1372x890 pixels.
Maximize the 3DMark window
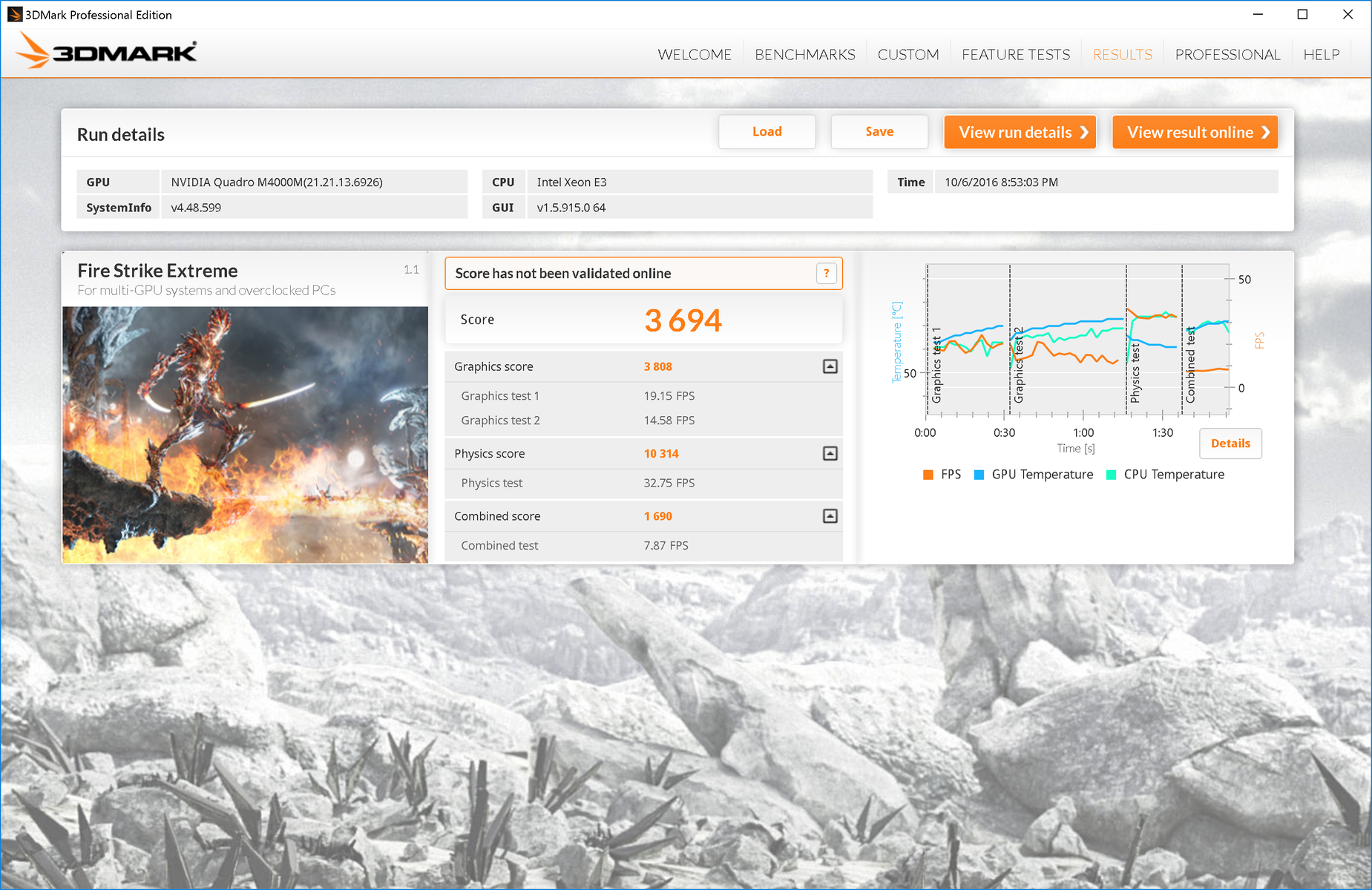coord(1302,14)
